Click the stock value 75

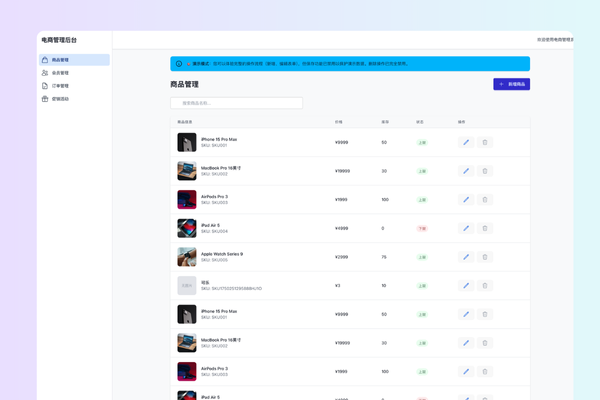click(384, 257)
